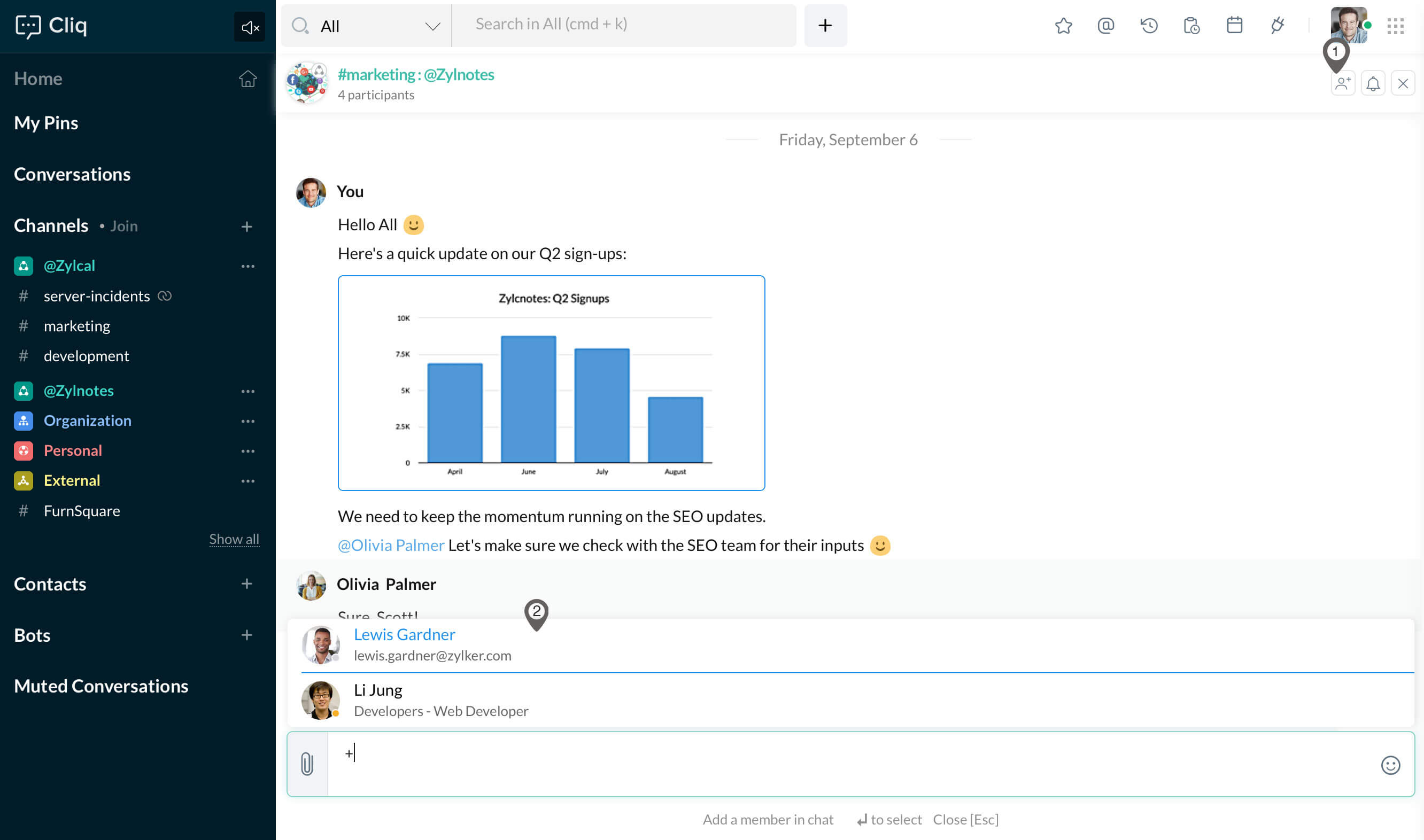Add a new channel with plus icon
Image resolution: width=1424 pixels, height=840 pixels.
pos(247,227)
